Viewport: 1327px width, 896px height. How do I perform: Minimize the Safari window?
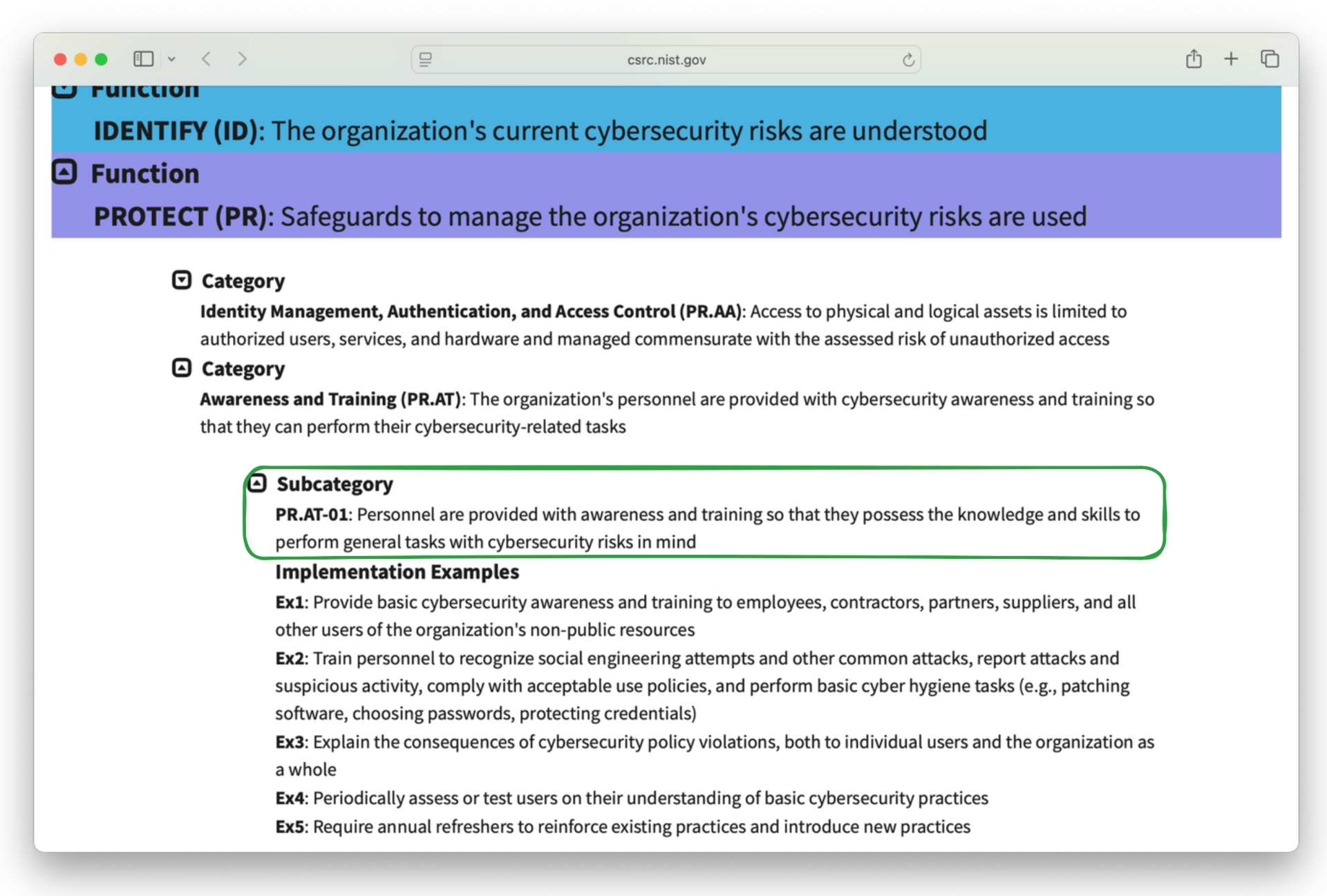[81, 59]
